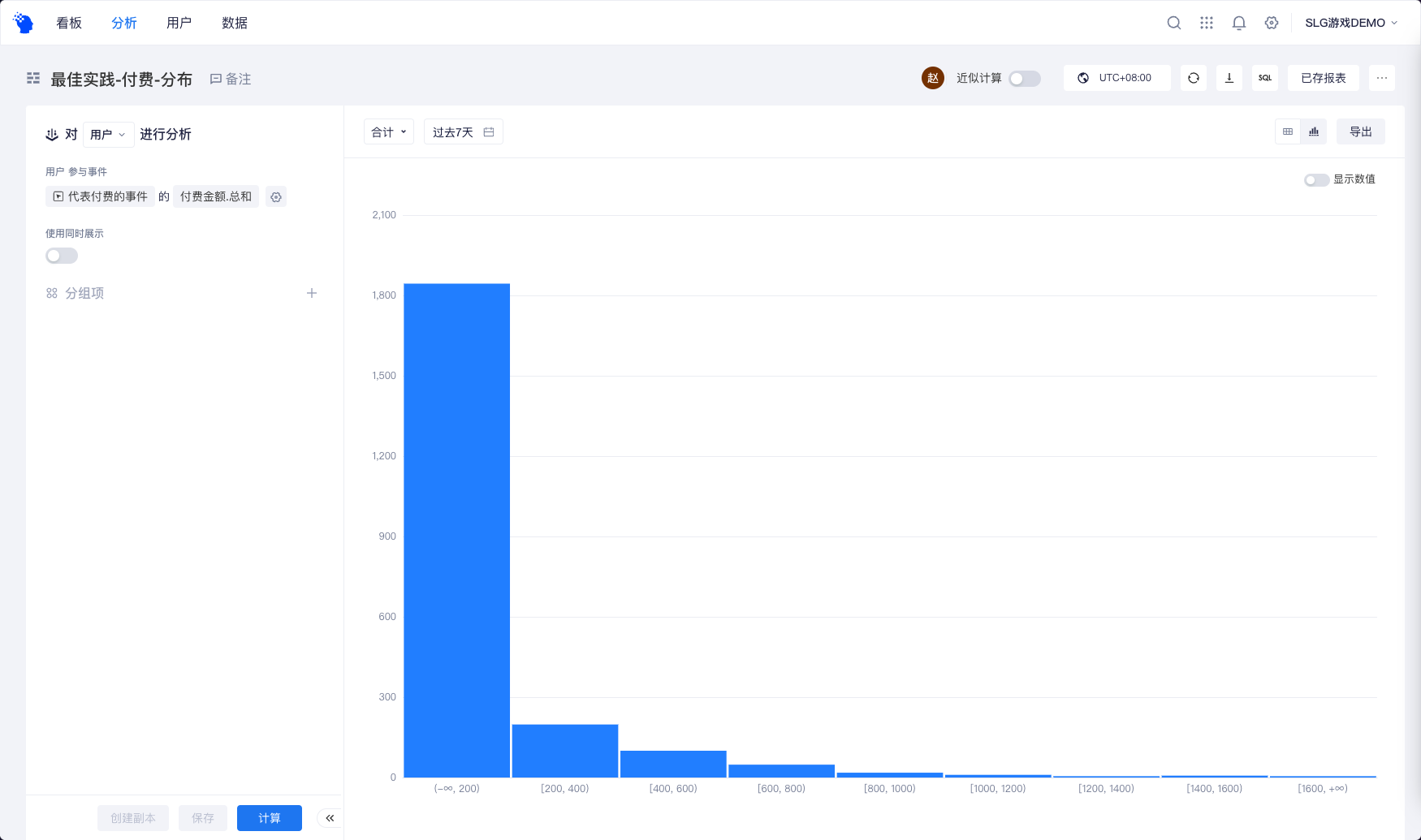Viewport: 1421px width, 840px height.
Task: Open the 数据 nav tab
Action: 235,23
